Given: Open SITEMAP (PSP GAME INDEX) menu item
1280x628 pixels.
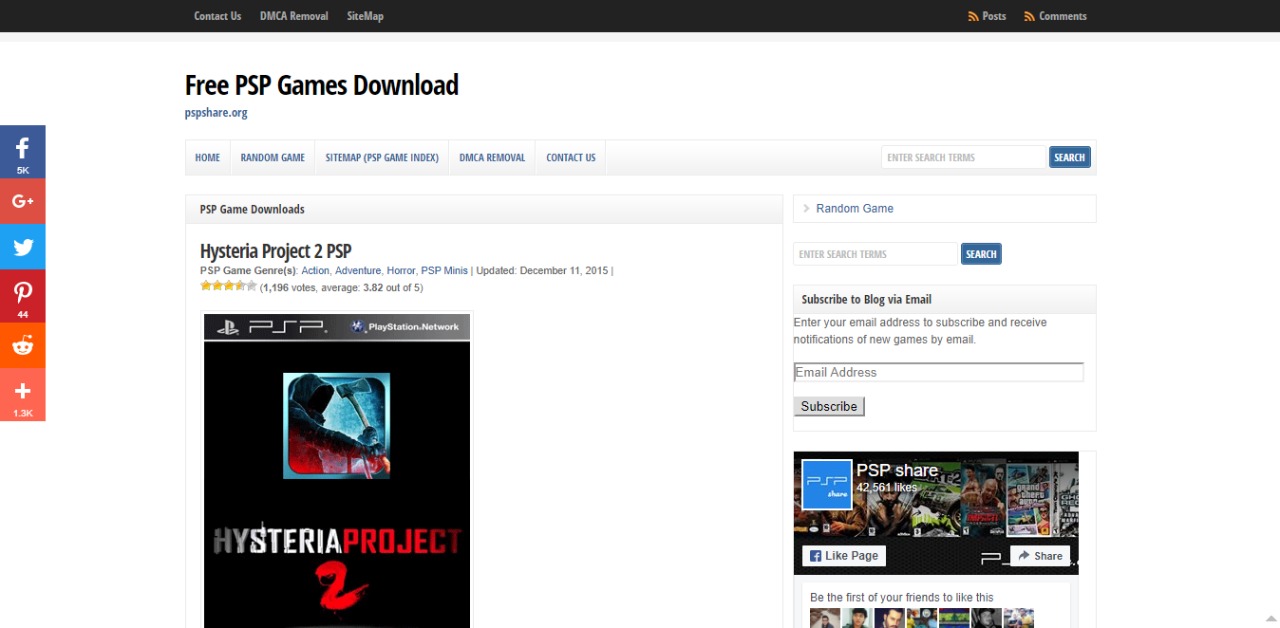Looking at the screenshot, I should coord(382,158).
